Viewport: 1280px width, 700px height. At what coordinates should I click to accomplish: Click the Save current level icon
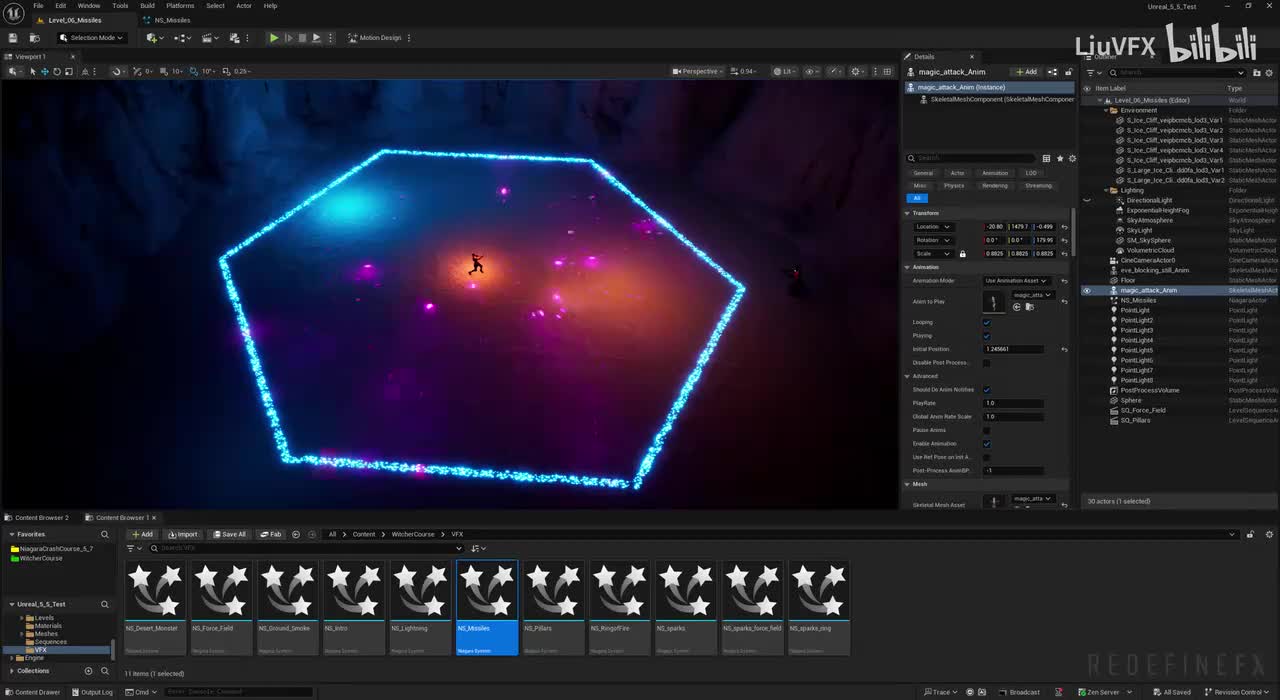point(13,38)
